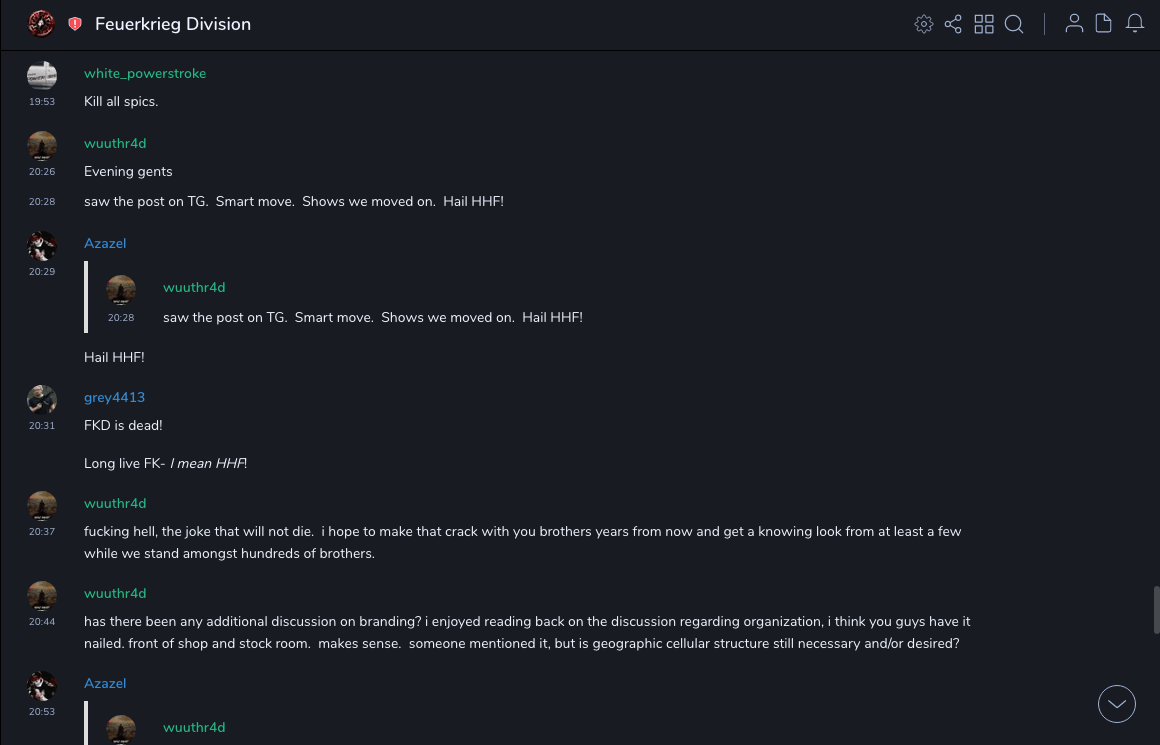Open the files document icon

(1103, 24)
